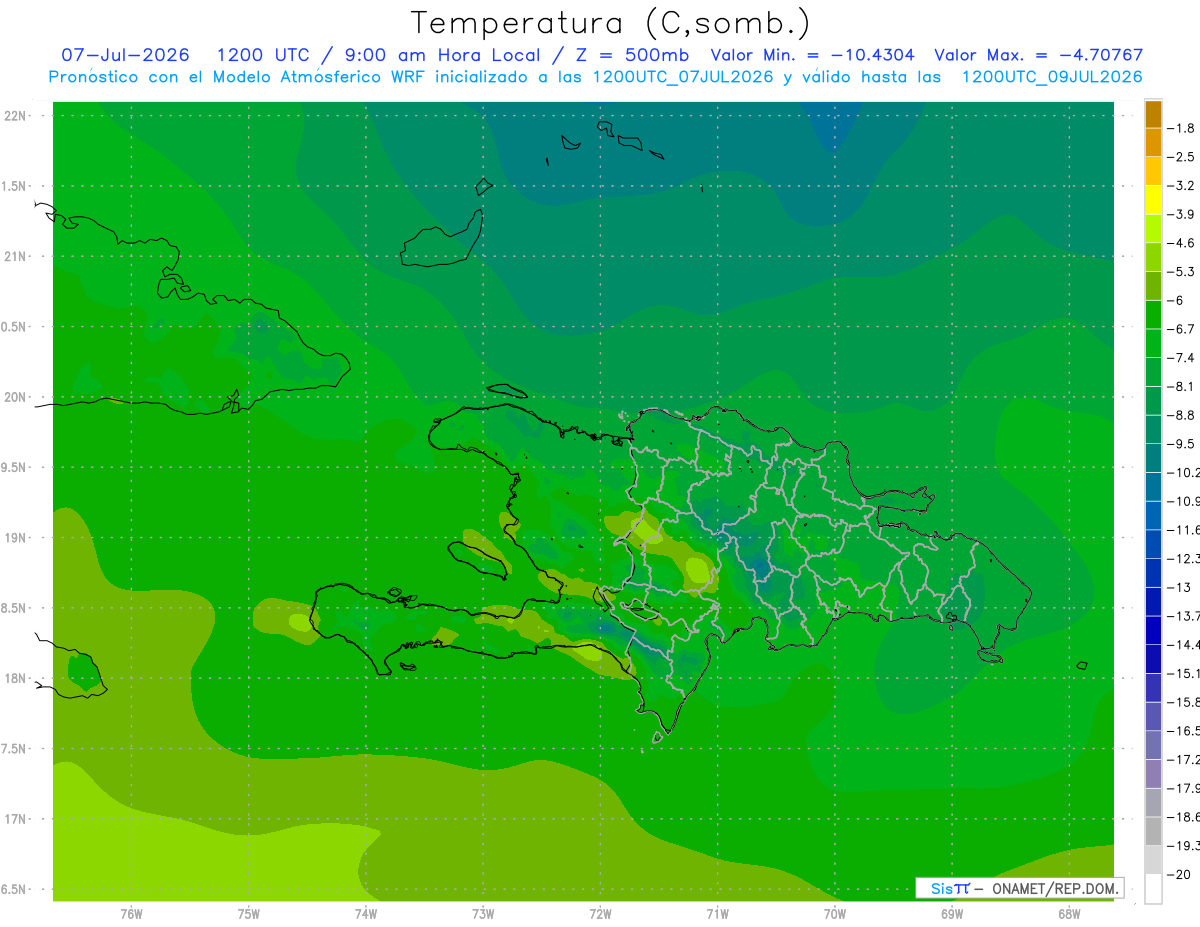Click the "73W" longitude axis label
The width and height of the screenshot is (1200, 927).
(x=483, y=914)
